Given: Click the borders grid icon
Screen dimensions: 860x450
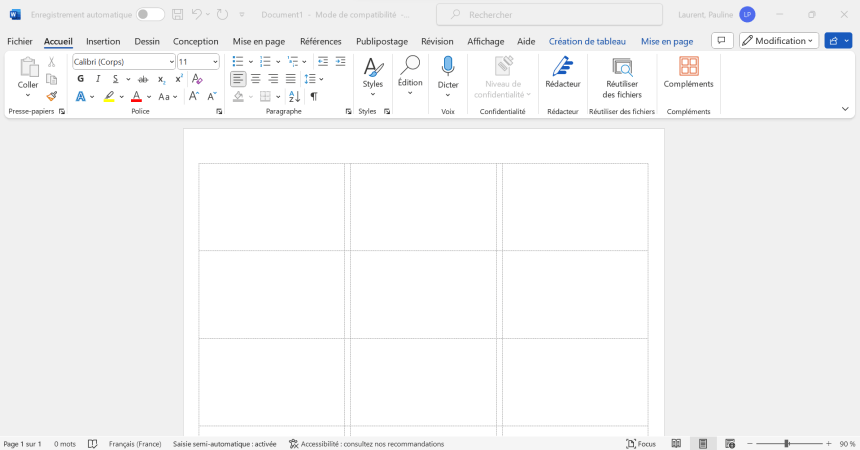Looking at the screenshot, I should 265,97.
